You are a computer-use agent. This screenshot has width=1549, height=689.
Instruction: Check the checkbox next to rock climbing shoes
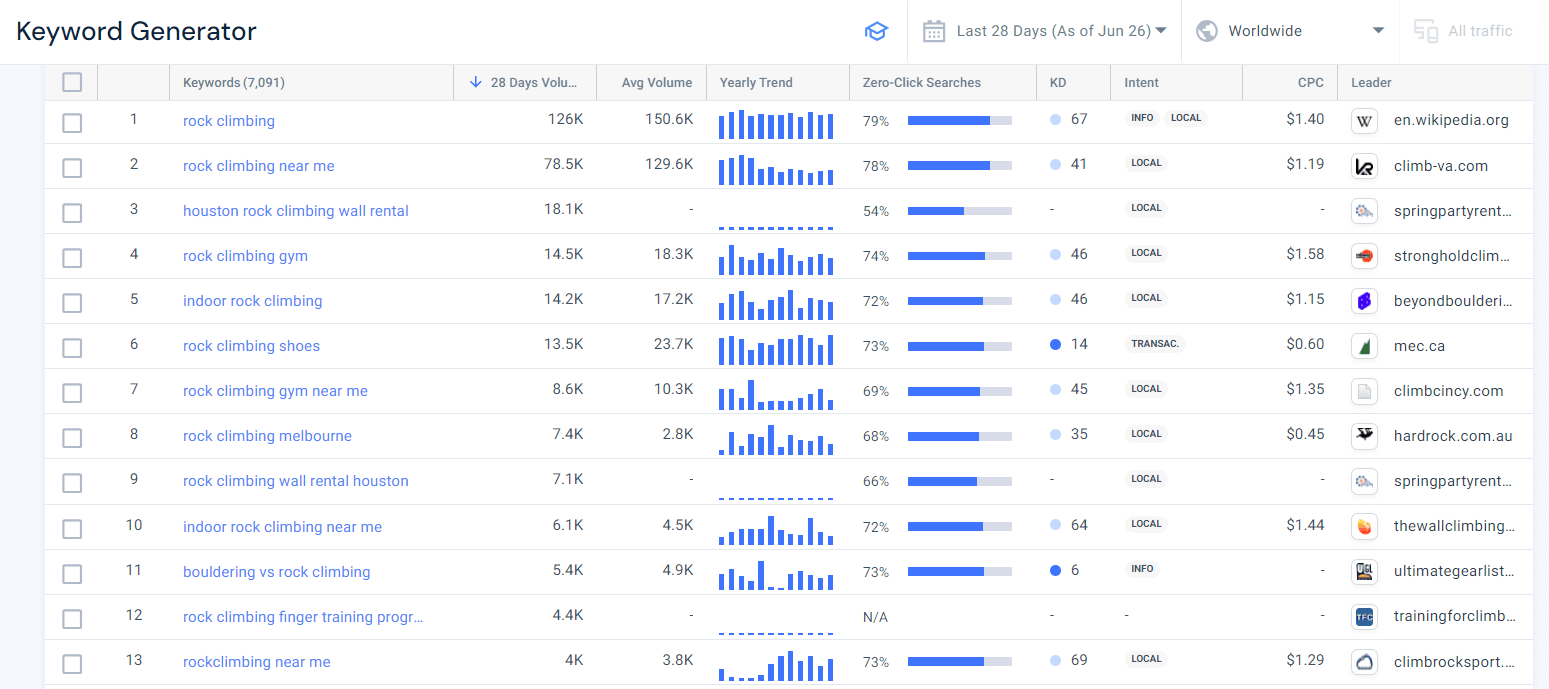[x=72, y=347]
